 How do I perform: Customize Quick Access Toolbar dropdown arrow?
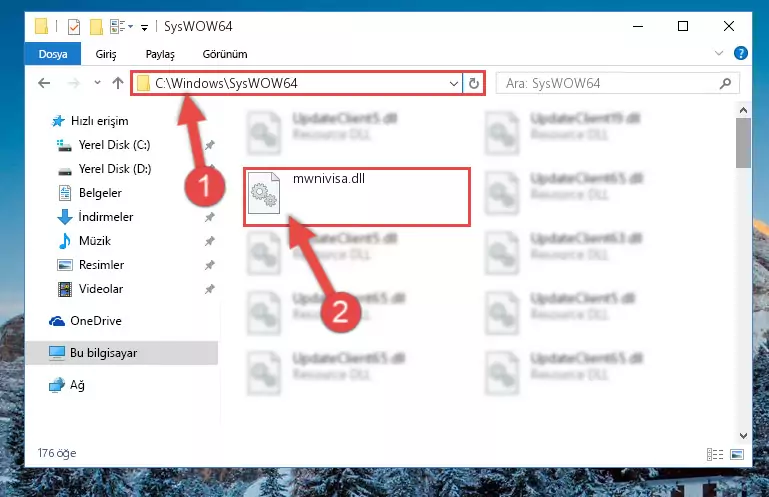[144, 27]
